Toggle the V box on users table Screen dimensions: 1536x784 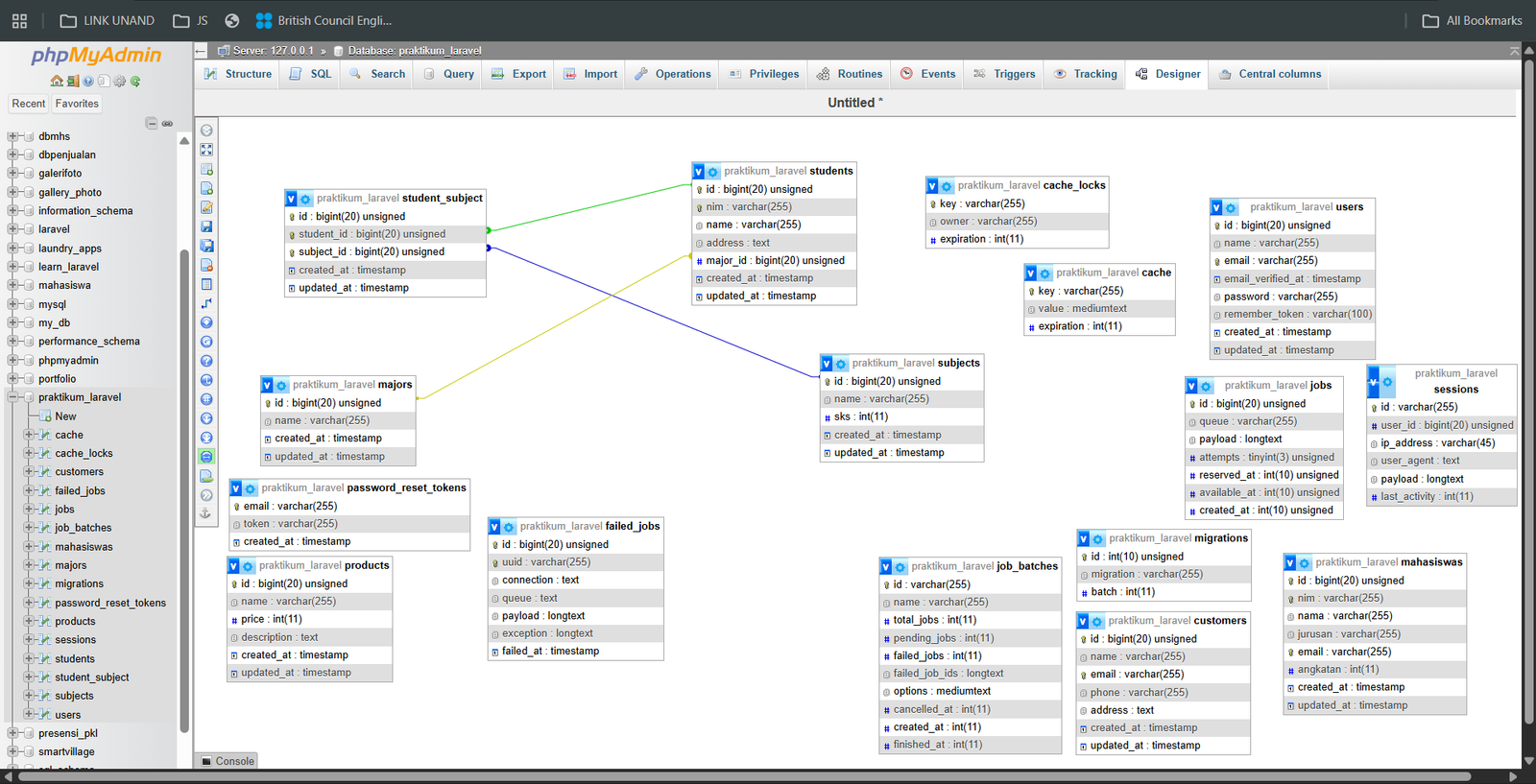pos(1216,207)
